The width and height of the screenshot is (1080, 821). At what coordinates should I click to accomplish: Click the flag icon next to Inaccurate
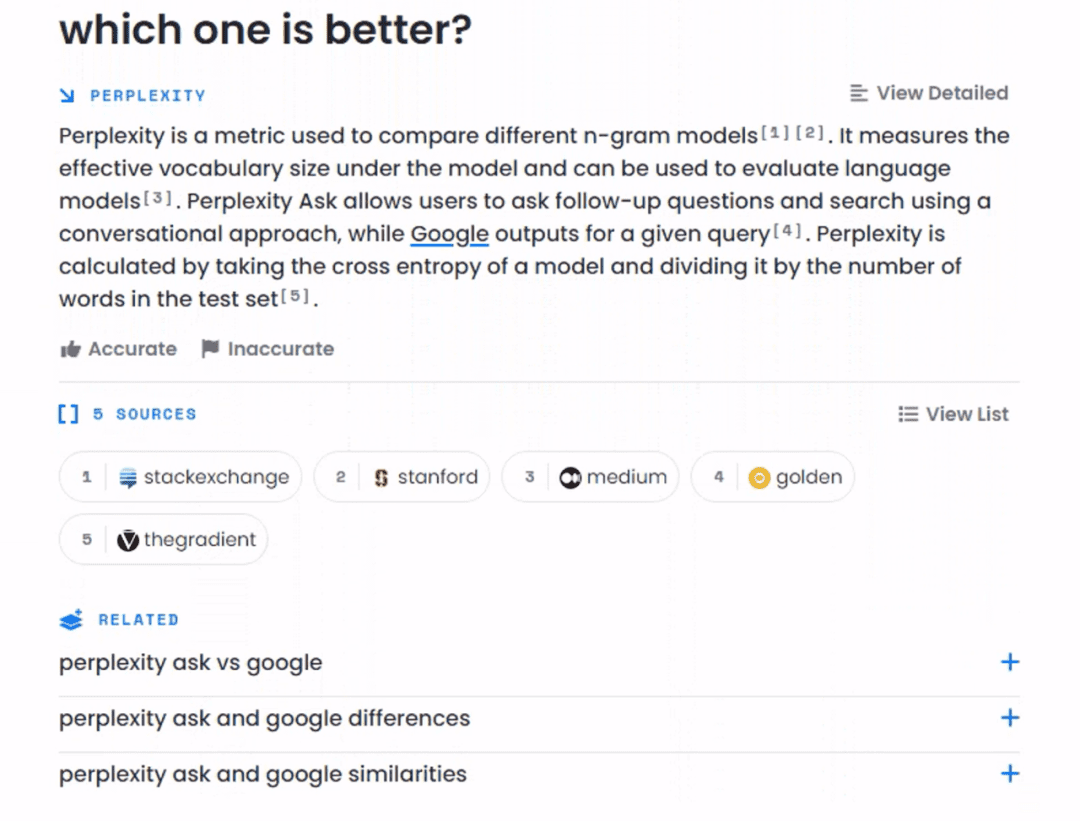pyautogui.click(x=209, y=348)
